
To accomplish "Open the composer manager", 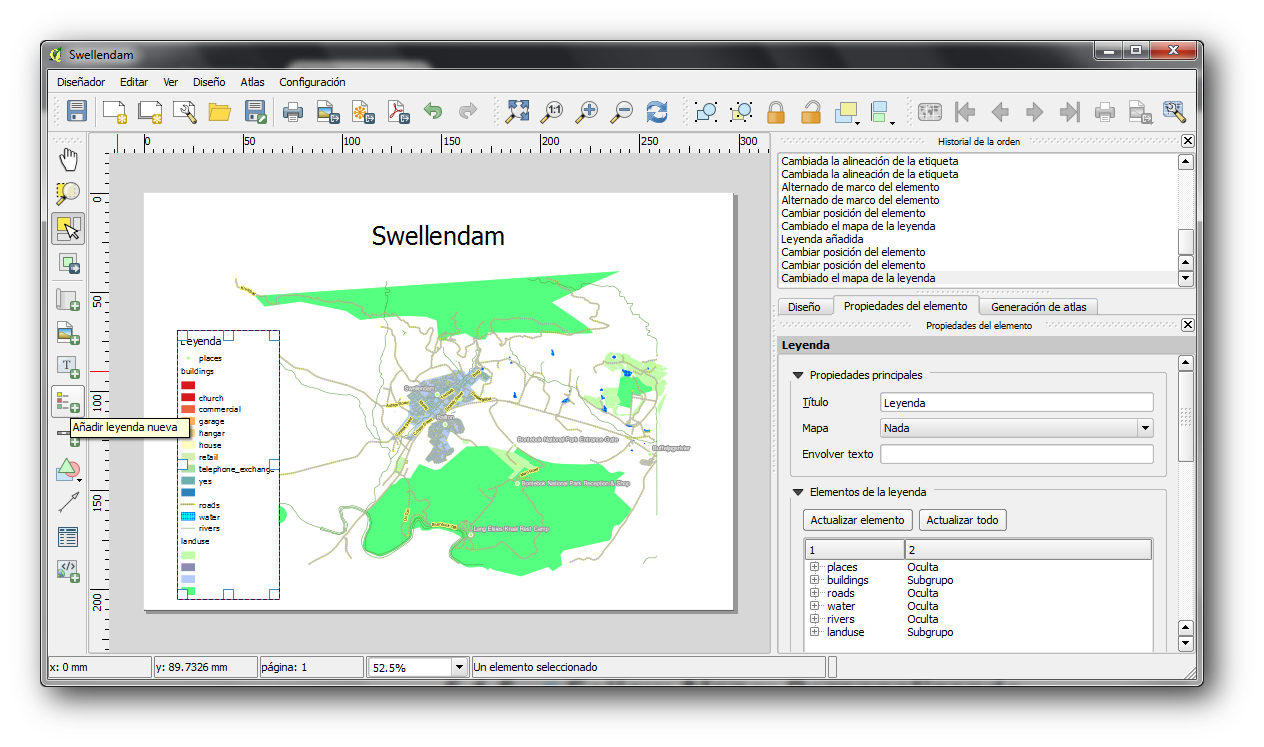I will [185, 112].
